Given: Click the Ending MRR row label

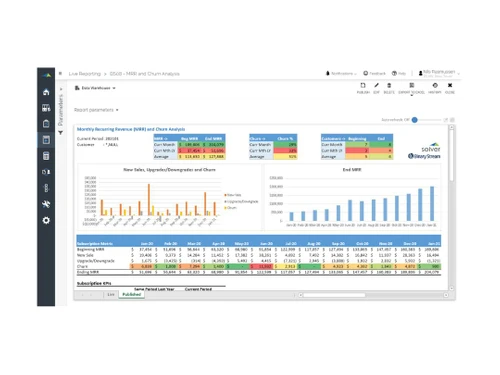Looking at the screenshot, I should [x=88, y=272].
